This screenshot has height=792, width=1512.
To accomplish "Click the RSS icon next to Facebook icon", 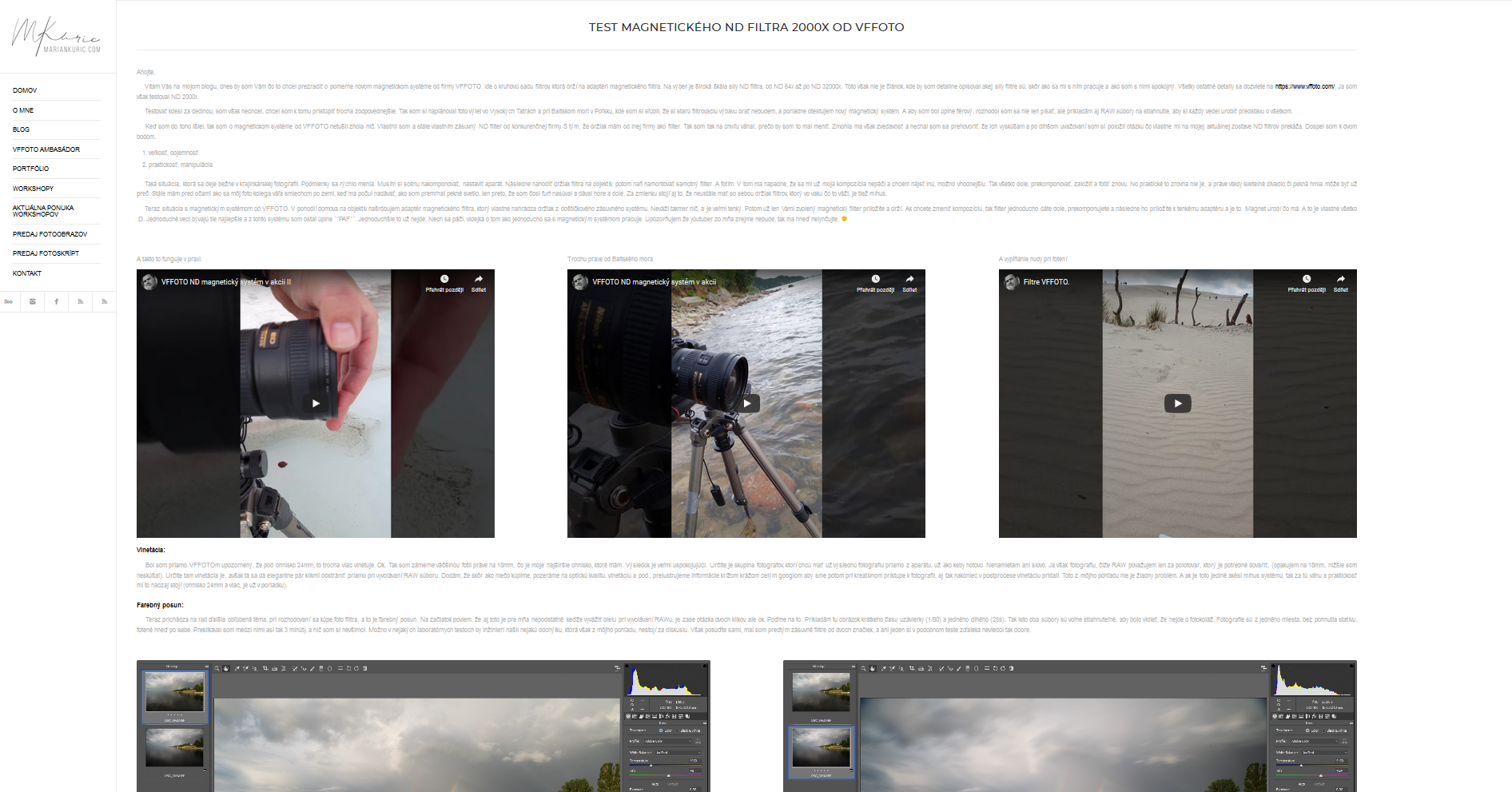I will 81,301.
